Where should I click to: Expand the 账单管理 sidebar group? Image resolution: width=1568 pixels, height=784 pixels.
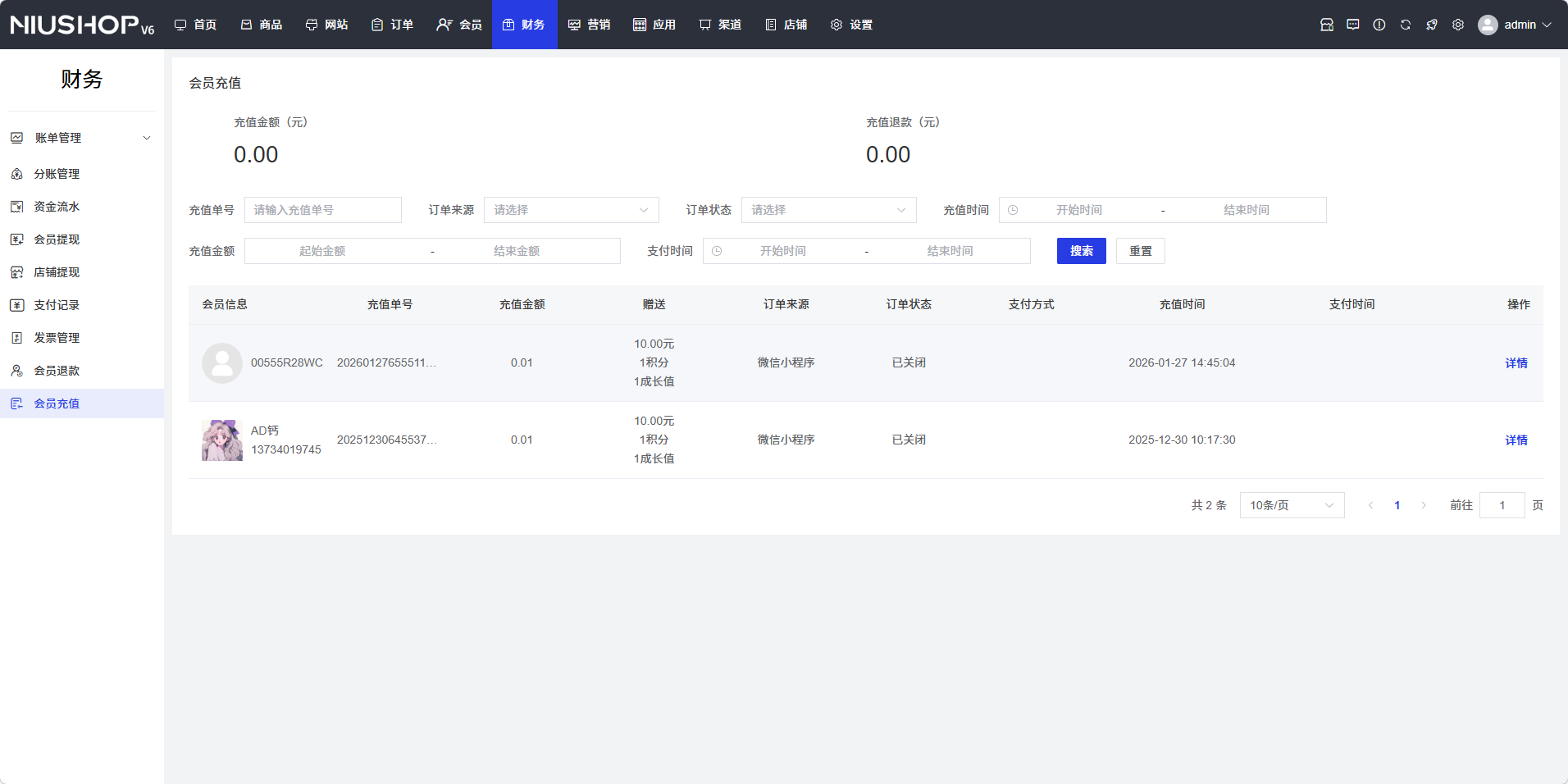(x=81, y=138)
